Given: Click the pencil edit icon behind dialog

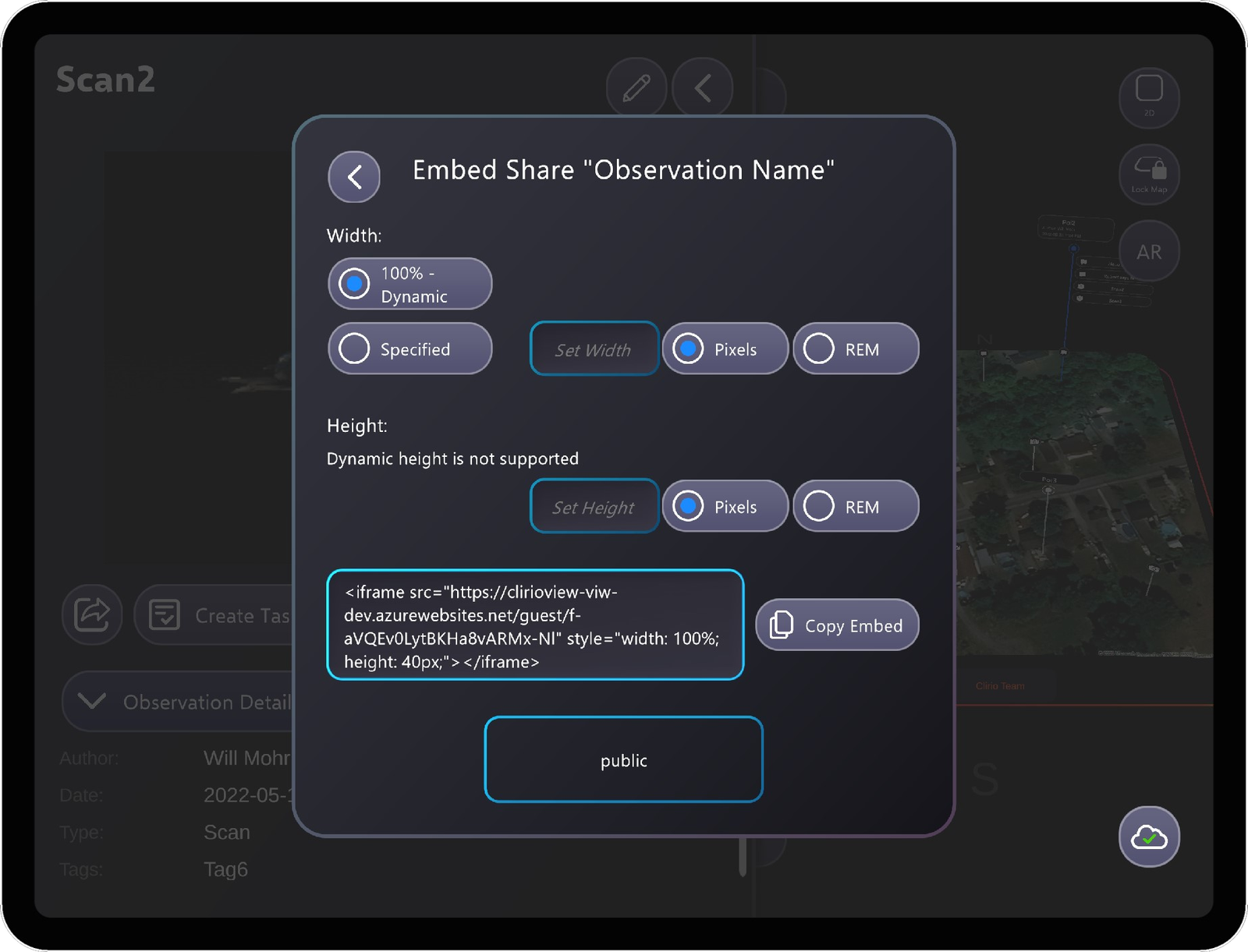Looking at the screenshot, I should (636, 88).
